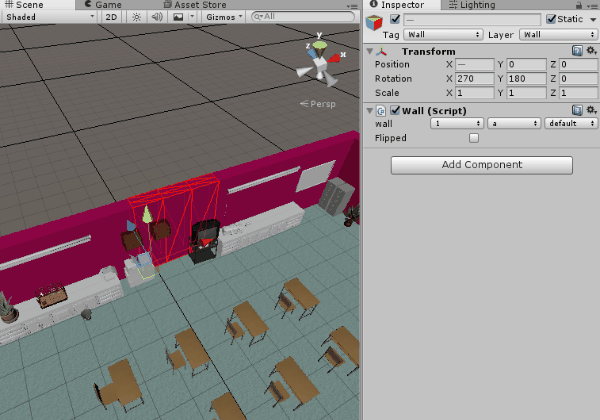Click the orientation gizmo in Scene view

(x=320, y=63)
